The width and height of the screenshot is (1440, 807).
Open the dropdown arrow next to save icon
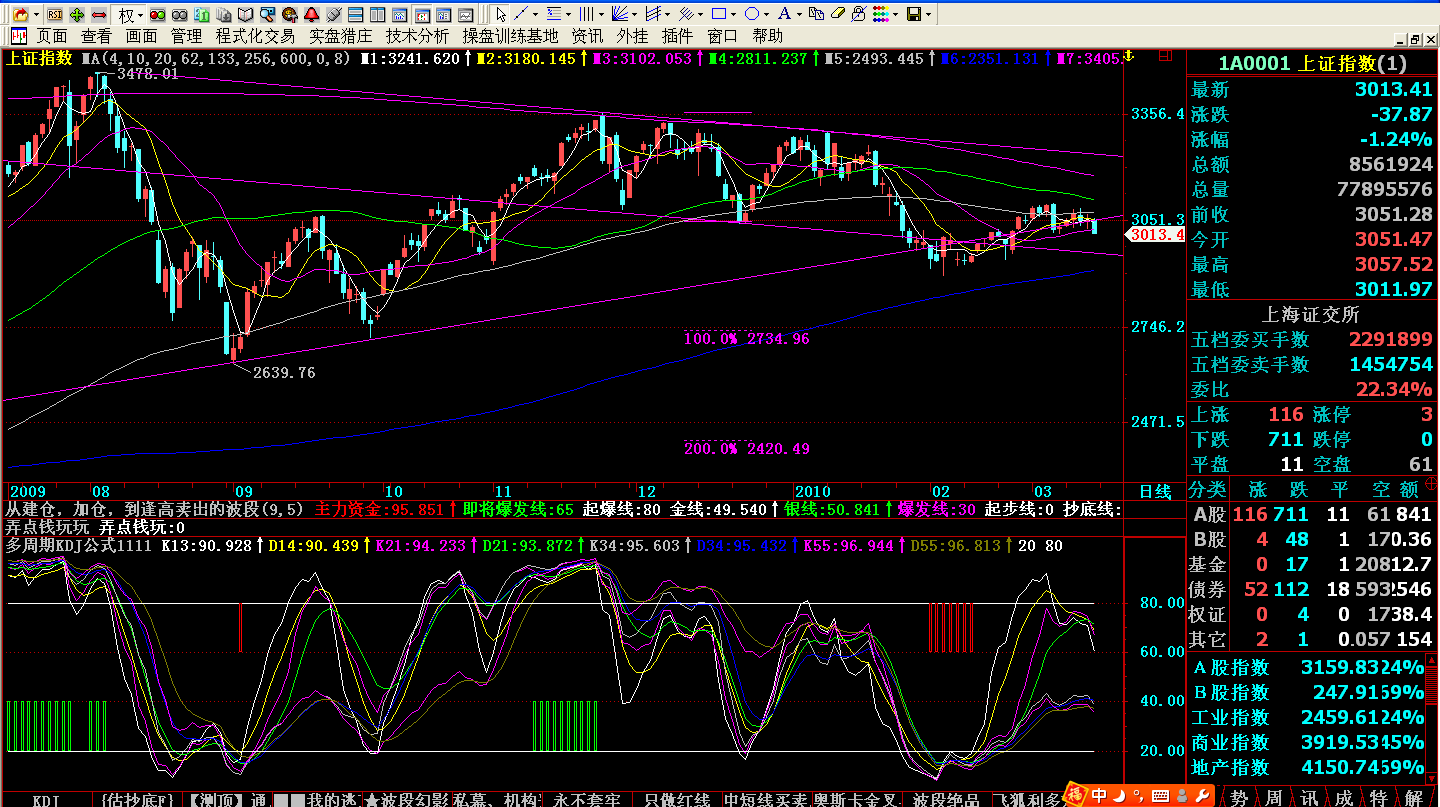[x=928, y=14]
